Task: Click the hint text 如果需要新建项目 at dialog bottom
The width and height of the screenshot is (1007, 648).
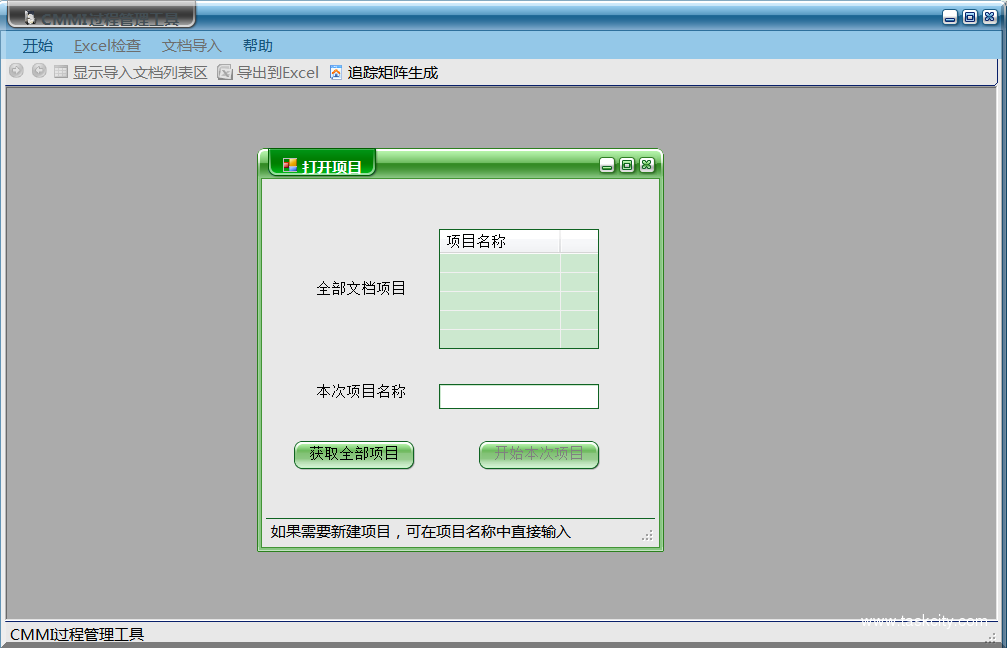Action: tap(420, 532)
